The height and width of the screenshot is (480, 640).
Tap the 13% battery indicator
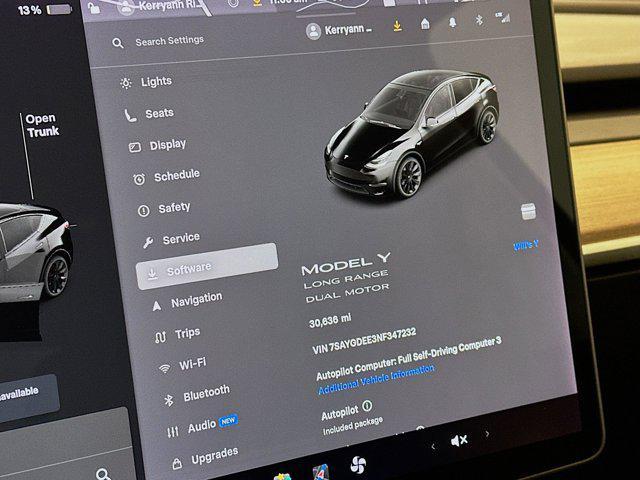point(44,9)
